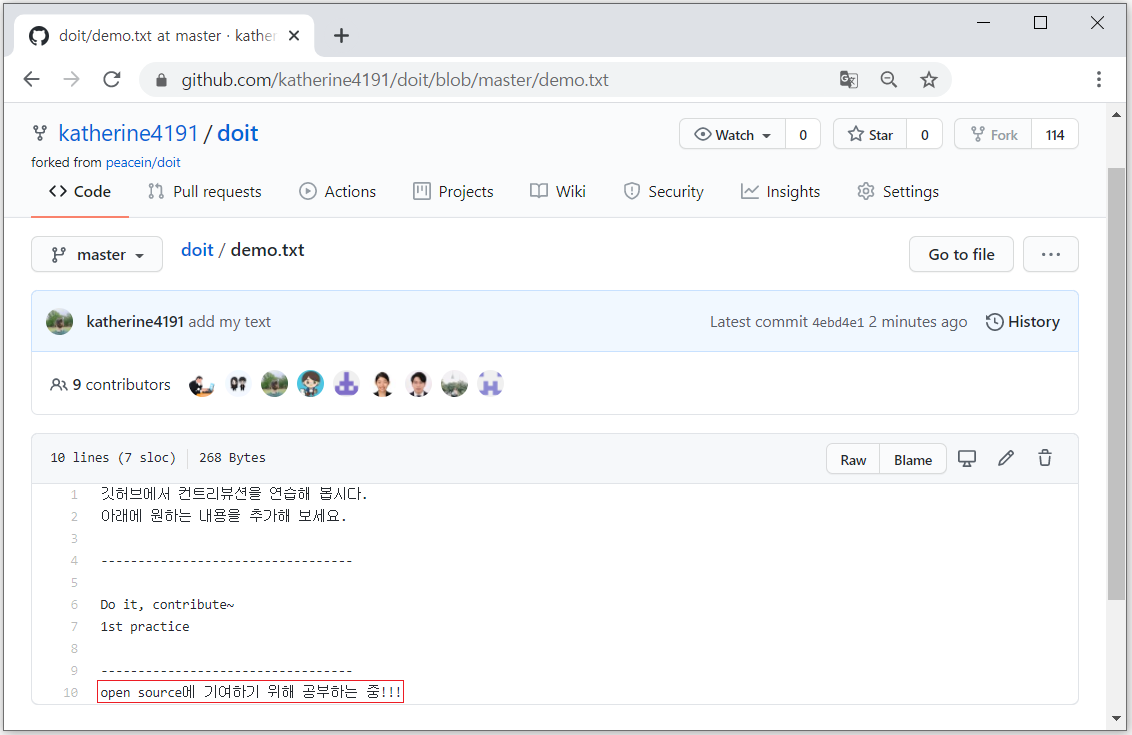This screenshot has height=735, width=1132.
Task: View Raw file contents
Action: 853,460
